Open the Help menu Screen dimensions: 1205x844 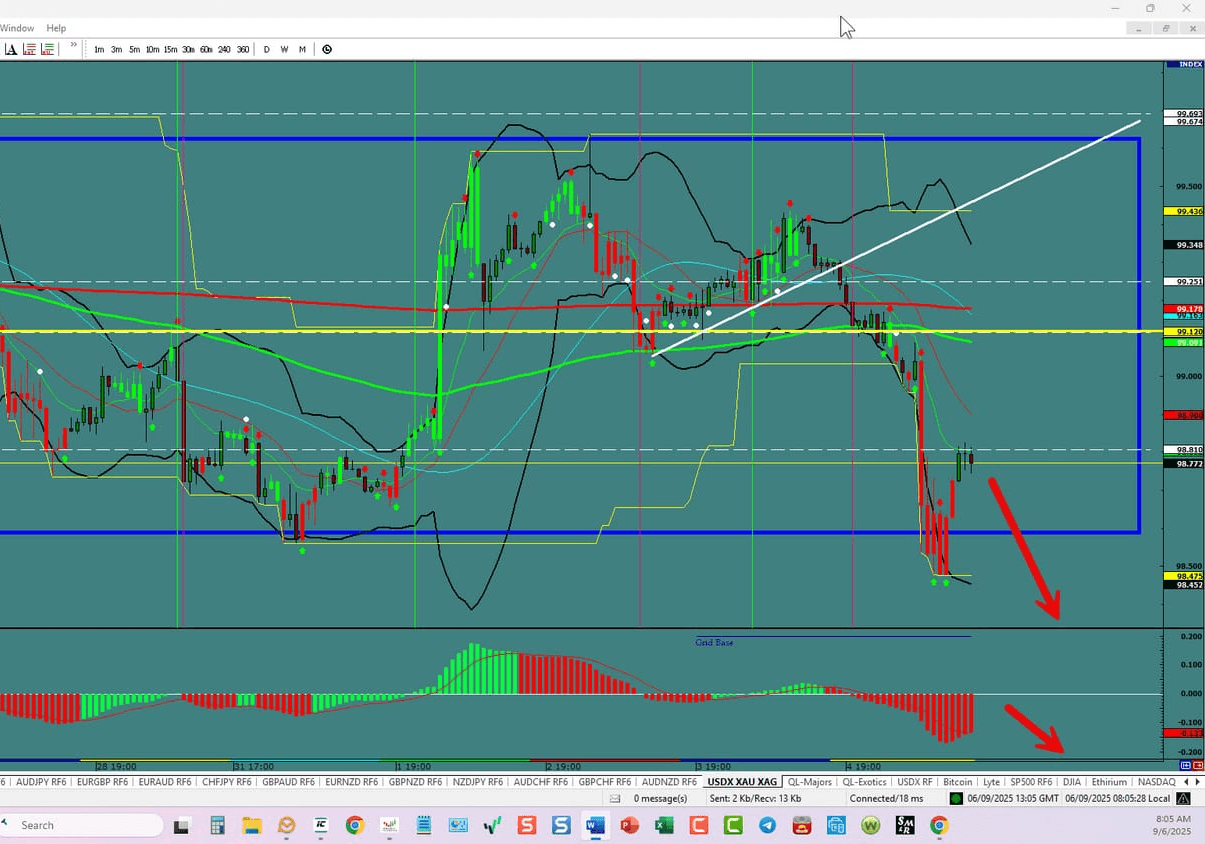(56, 27)
